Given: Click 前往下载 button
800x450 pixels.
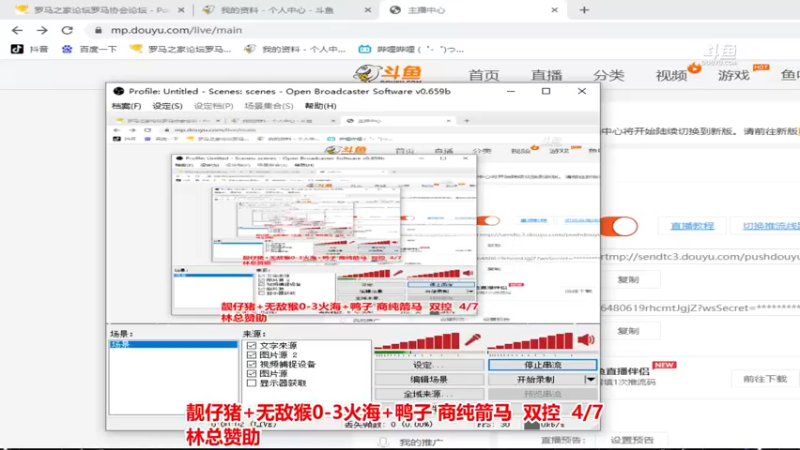Looking at the screenshot, I should point(765,379).
